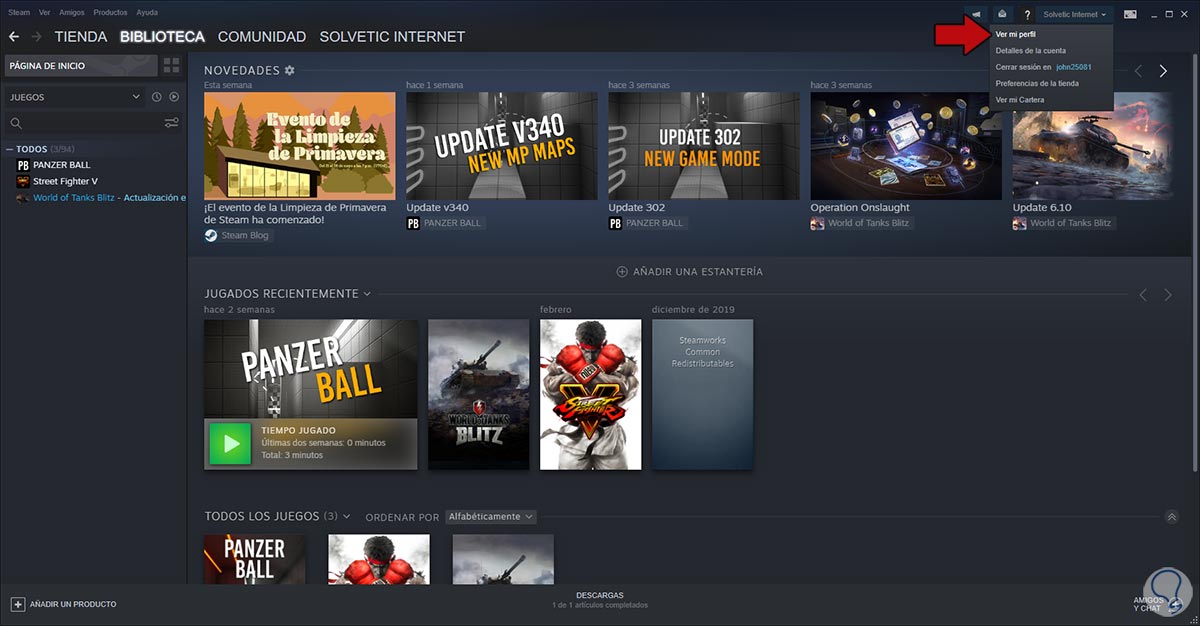Click Steam Blog logo under news
Viewport: 1200px width, 626px height.
[x=211, y=236]
